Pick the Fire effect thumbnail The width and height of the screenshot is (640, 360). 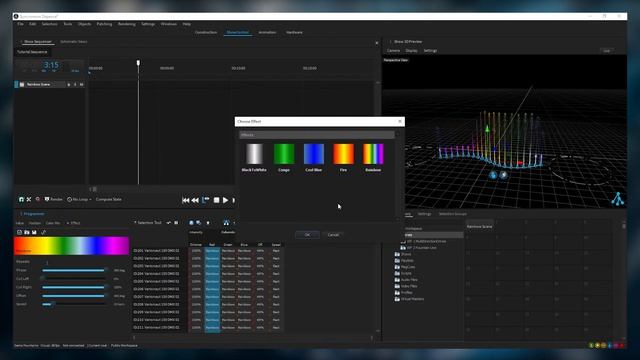point(343,154)
